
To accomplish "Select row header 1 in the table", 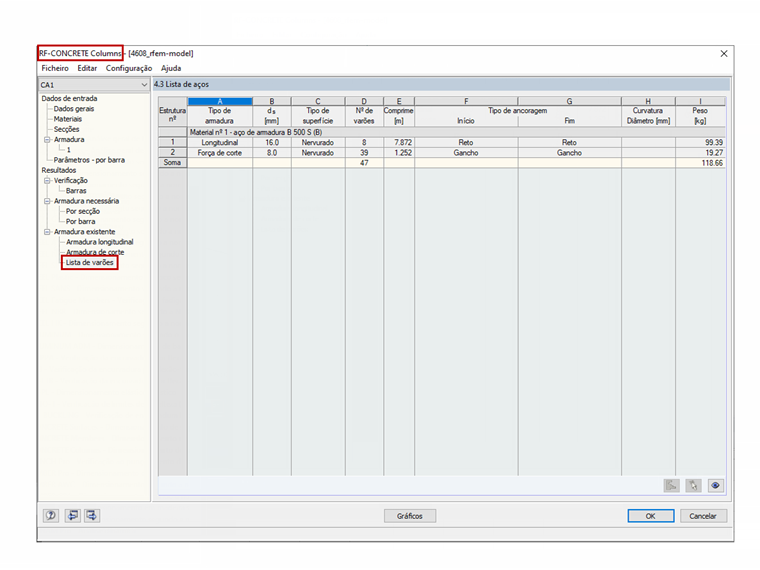I will (x=173, y=142).
